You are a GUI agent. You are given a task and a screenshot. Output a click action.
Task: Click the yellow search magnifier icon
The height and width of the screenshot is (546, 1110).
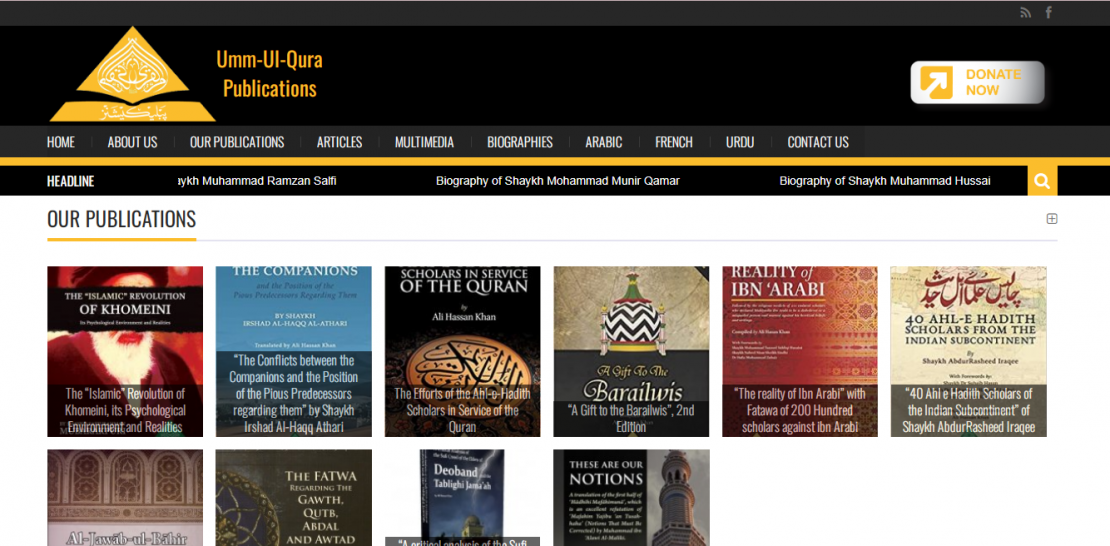[x=1042, y=181]
